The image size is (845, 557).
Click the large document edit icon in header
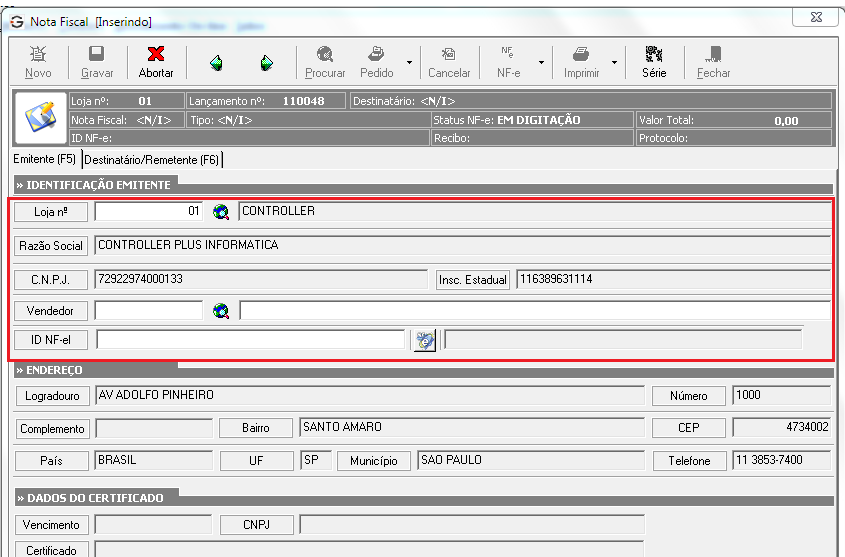click(40, 117)
